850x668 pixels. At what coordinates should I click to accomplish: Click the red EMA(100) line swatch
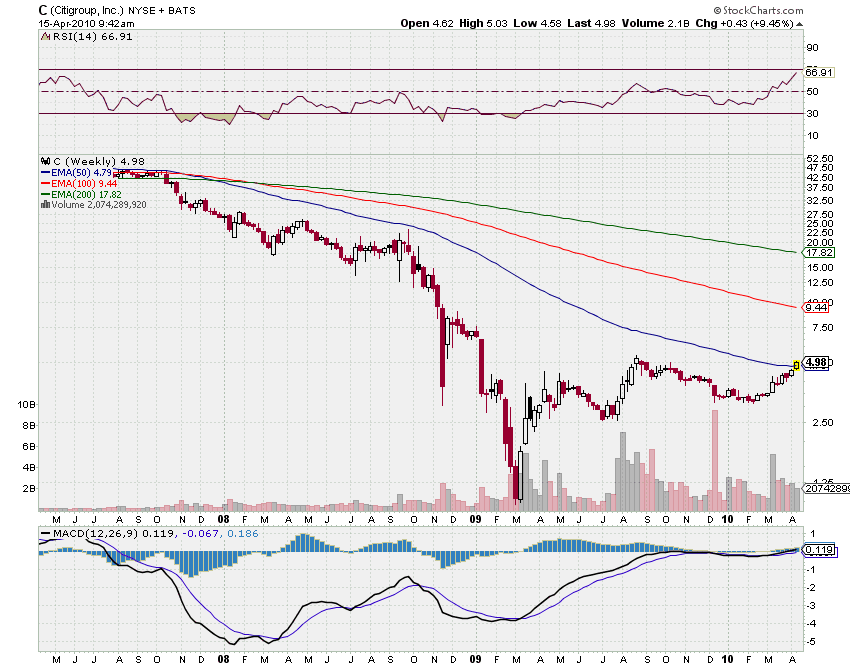pyautogui.click(x=46, y=184)
